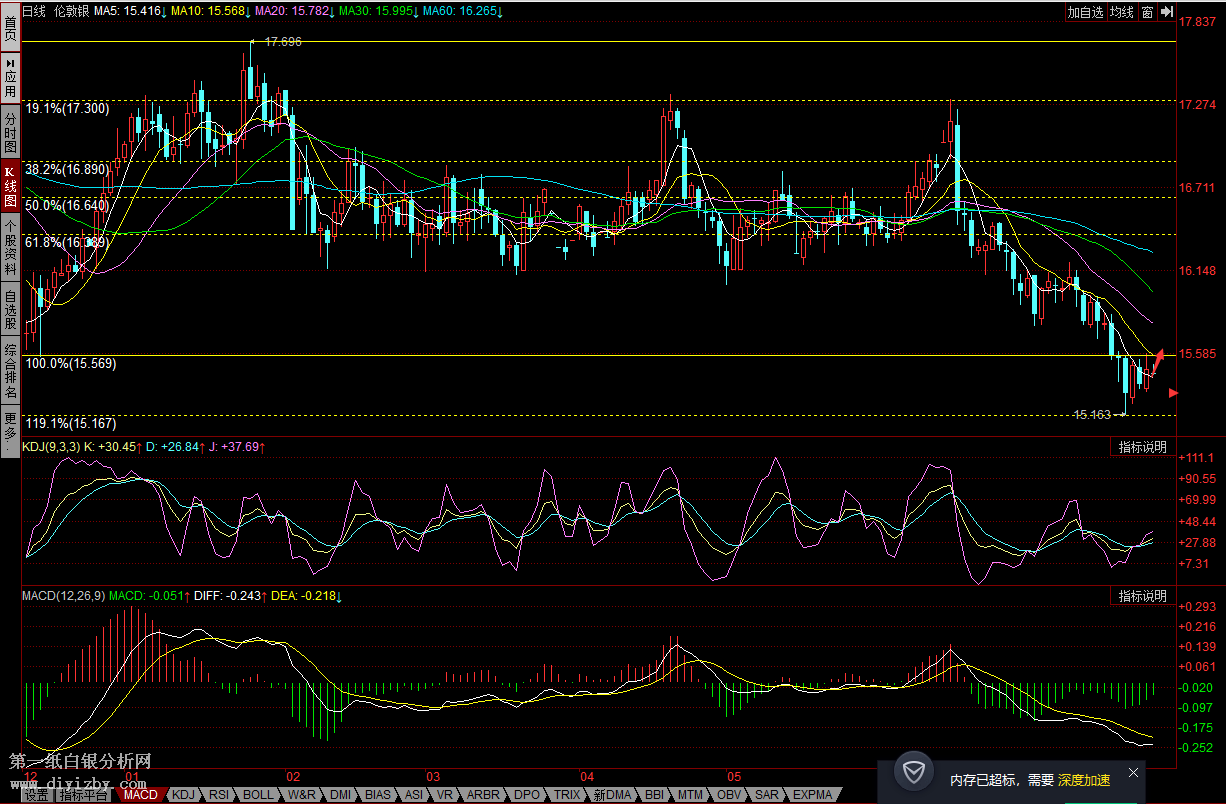1226x804 pixels.
Task: Click 加自选 to add to watchlist
Action: point(1084,12)
